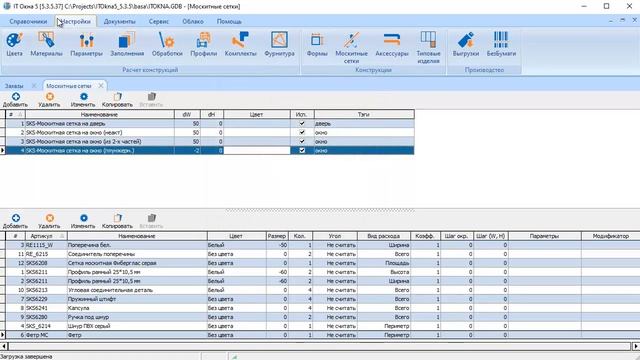Open Типовые изделия ribbon icon

click(x=428, y=48)
